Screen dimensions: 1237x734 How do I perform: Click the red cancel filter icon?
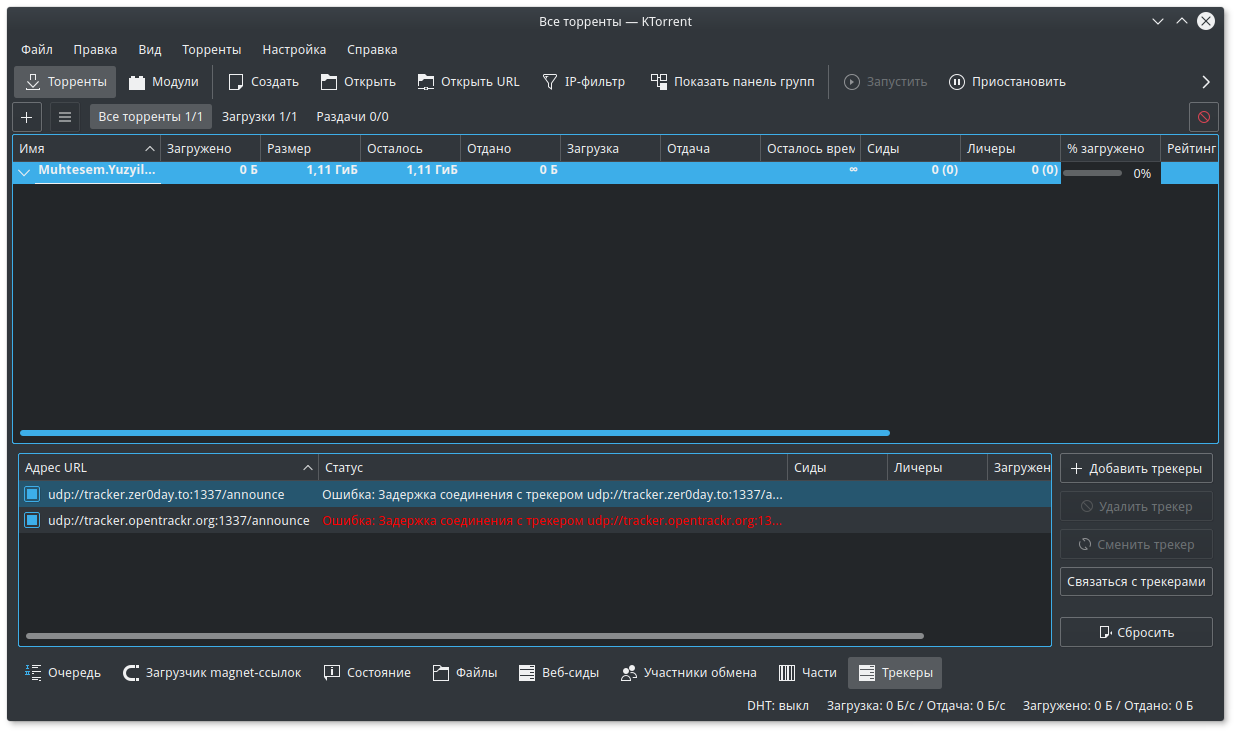click(x=1203, y=117)
